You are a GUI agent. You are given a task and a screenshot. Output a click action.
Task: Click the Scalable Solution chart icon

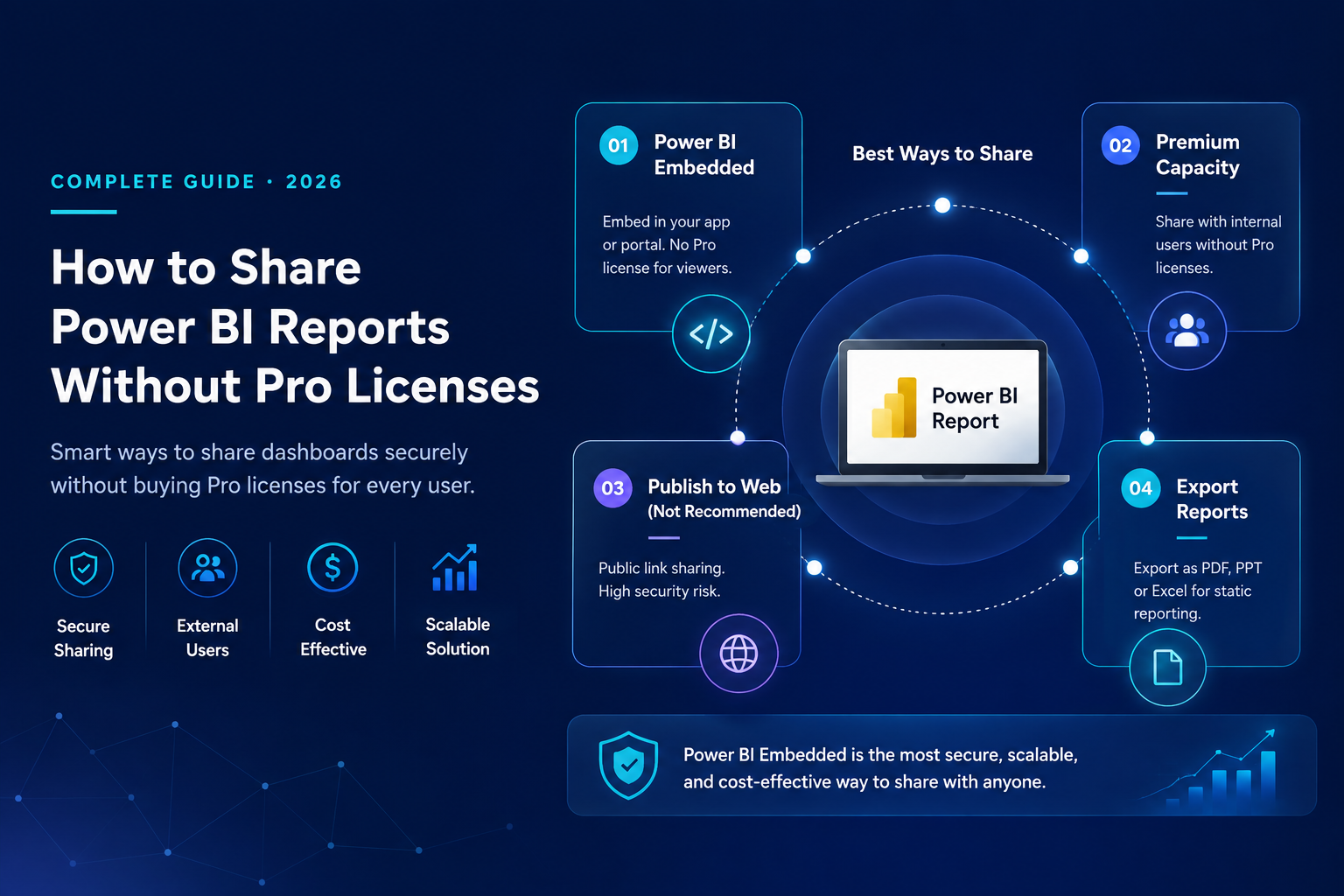[455, 567]
